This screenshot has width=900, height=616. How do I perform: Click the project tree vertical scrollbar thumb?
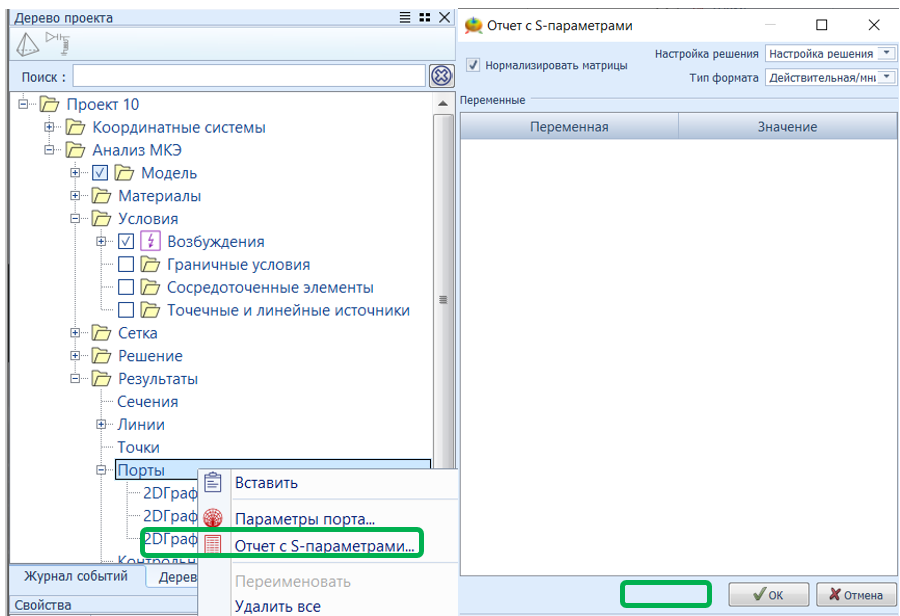[x=443, y=300]
